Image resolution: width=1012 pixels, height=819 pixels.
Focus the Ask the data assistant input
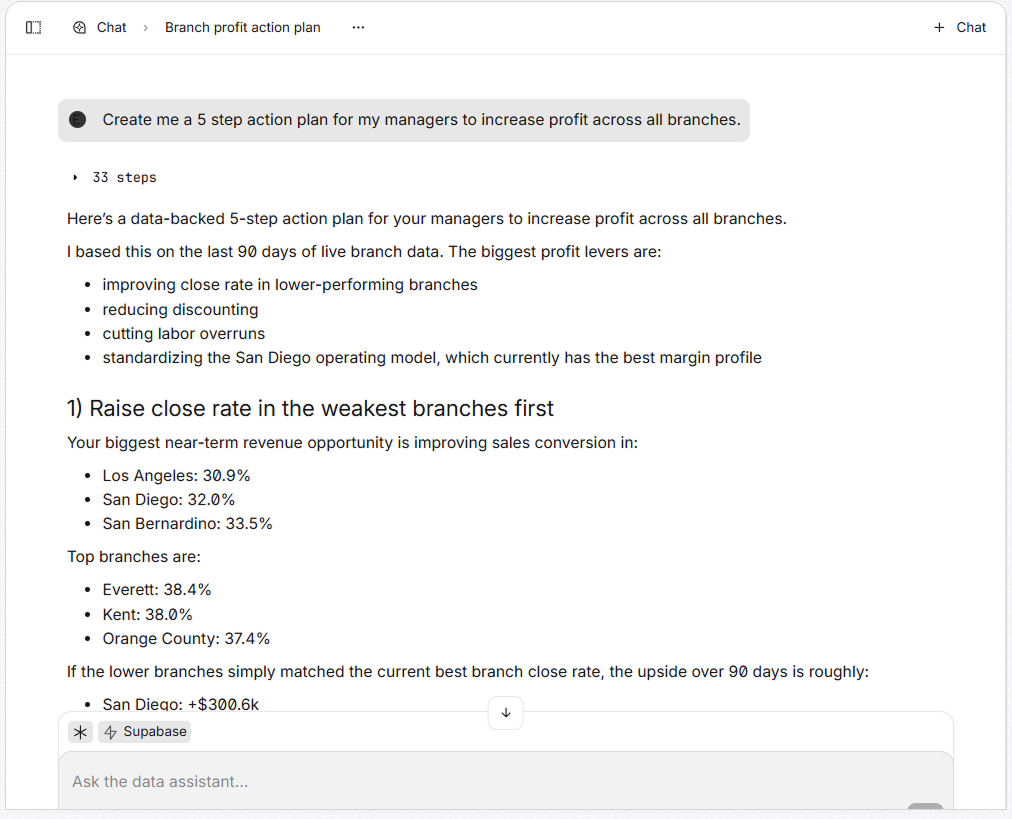pos(480,781)
